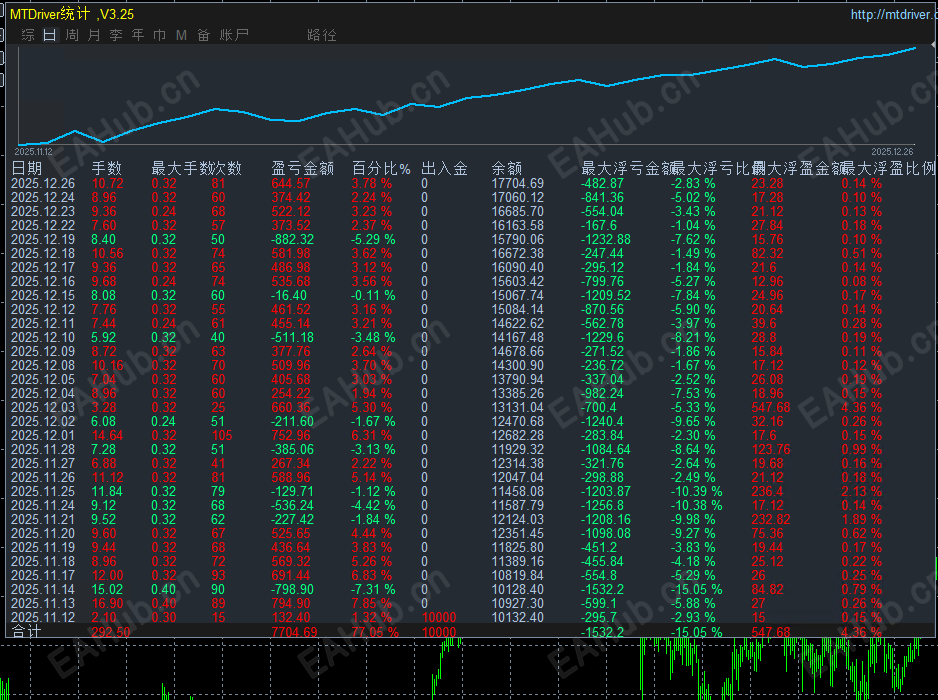Open the 年 (yearly) statistics tab
Image resolution: width=938 pixels, height=700 pixels.
point(138,35)
